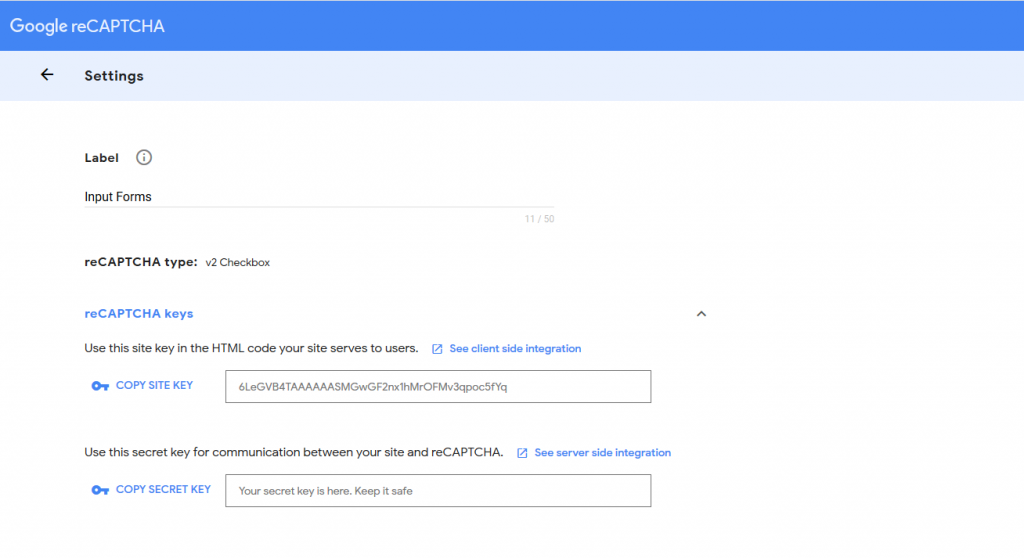Collapse the reCAPTCHA keys section chevron
The width and height of the screenshot is (1024, 558).
[701, 314]
